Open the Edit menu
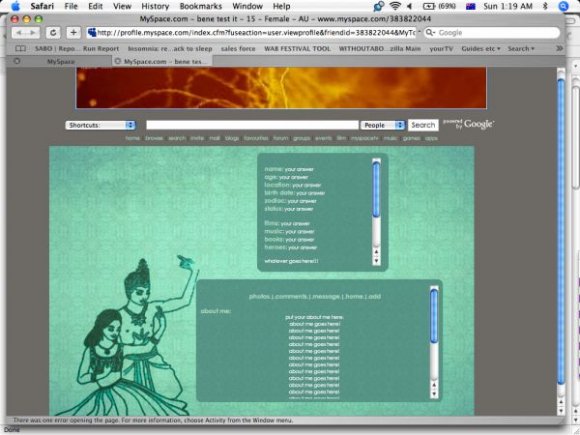Screen dimensions: 580x435 (x=95, y=6)
